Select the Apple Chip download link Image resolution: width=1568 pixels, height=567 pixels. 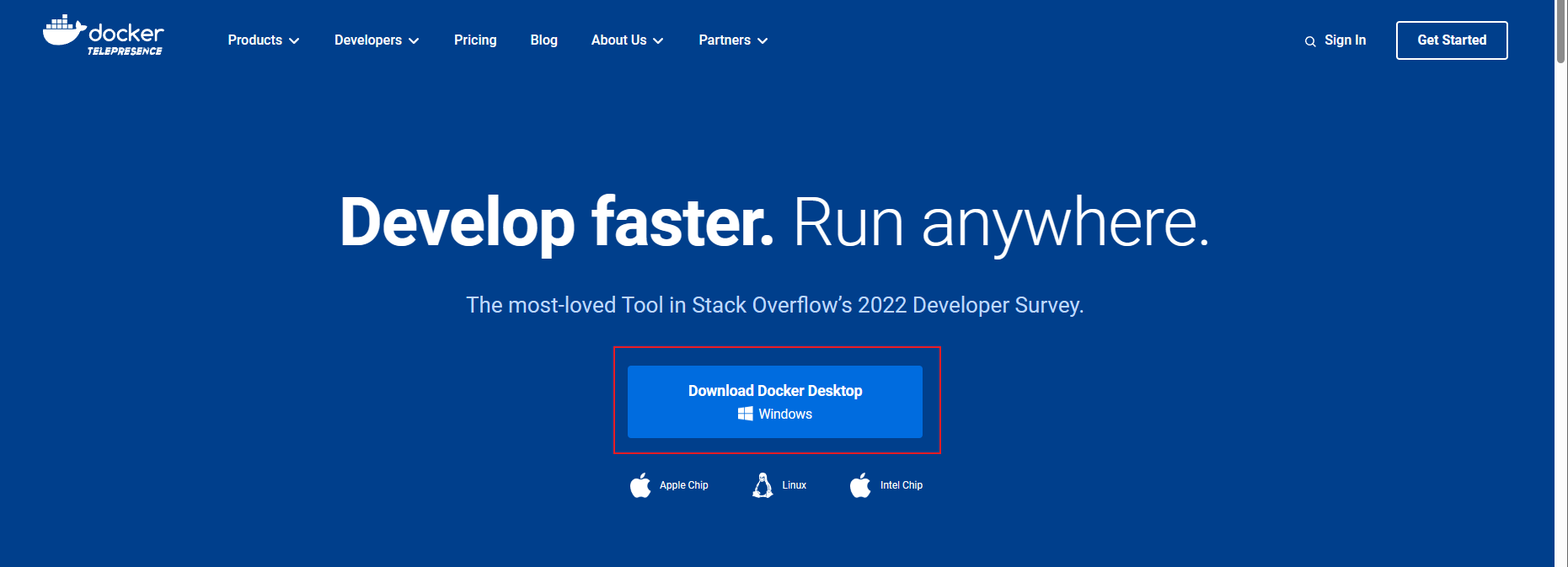tap(670, 485)
